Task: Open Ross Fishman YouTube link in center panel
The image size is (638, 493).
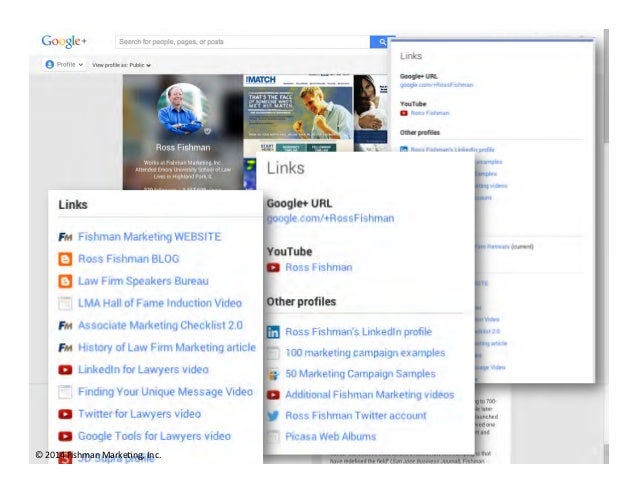Action: (x=319, y=268)
